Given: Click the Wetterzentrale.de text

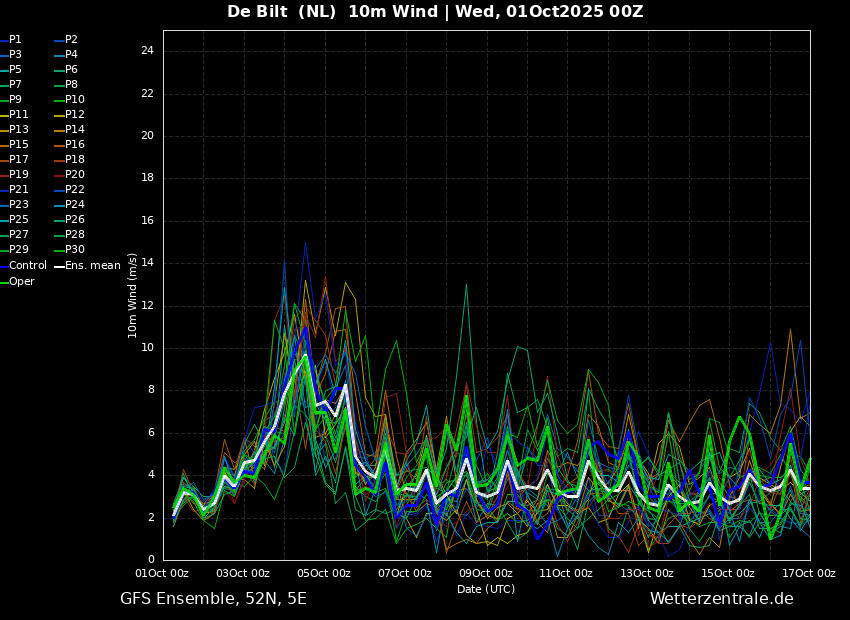Looking at the screenshot, I should pos(722,599).
